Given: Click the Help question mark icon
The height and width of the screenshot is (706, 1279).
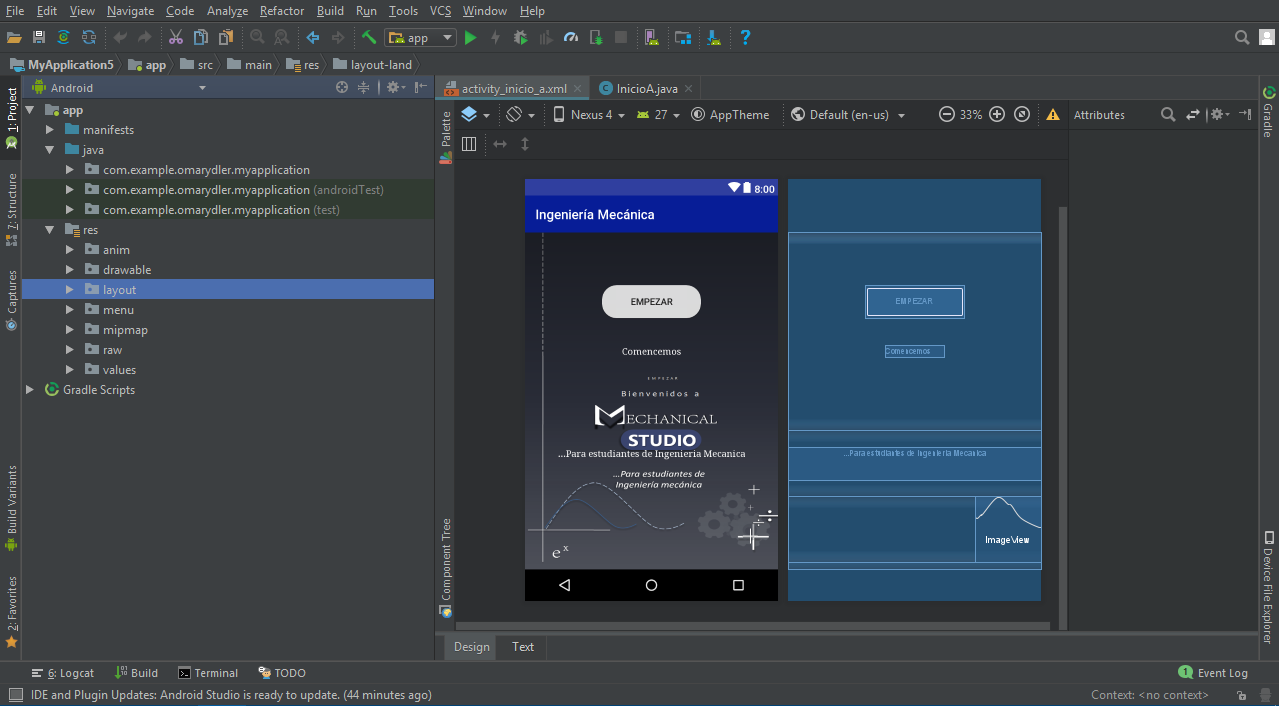Looking at the screenshot, I should [745, 38].
